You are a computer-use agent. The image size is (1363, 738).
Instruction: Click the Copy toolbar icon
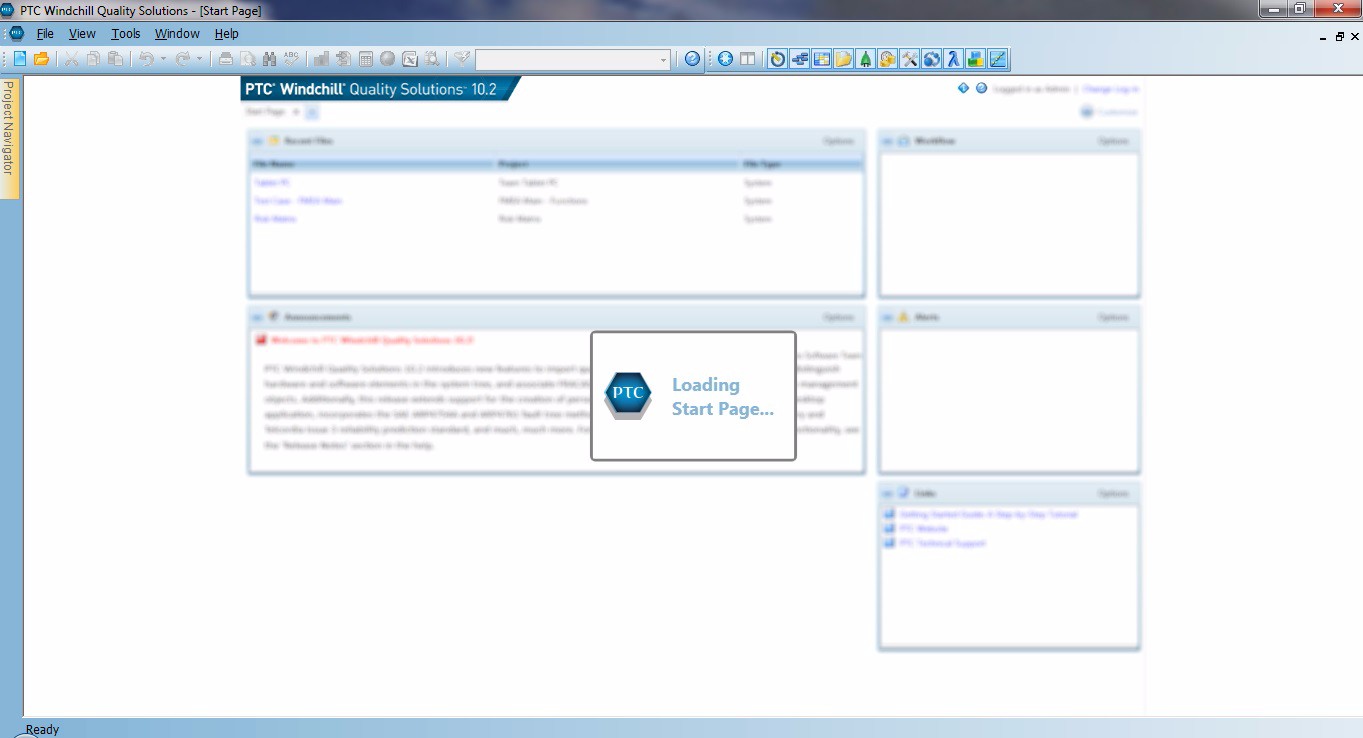93,59
